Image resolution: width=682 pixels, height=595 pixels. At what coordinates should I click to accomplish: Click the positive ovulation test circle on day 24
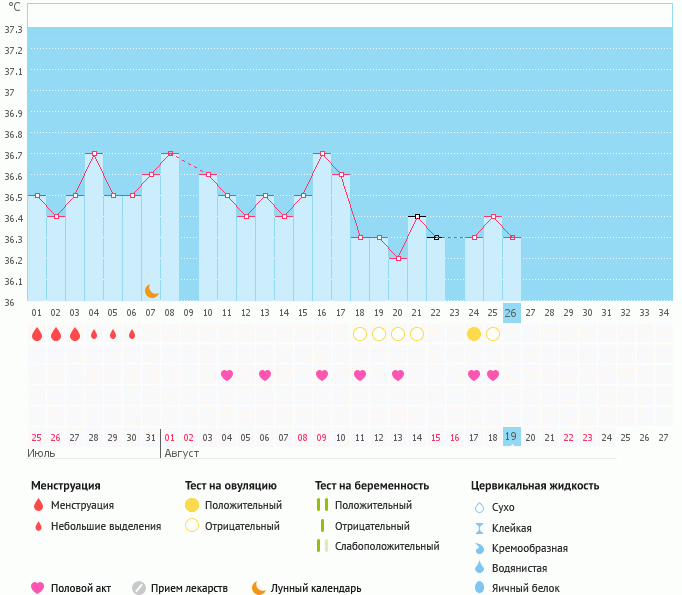pyautogui.click(x=474, y=334)
